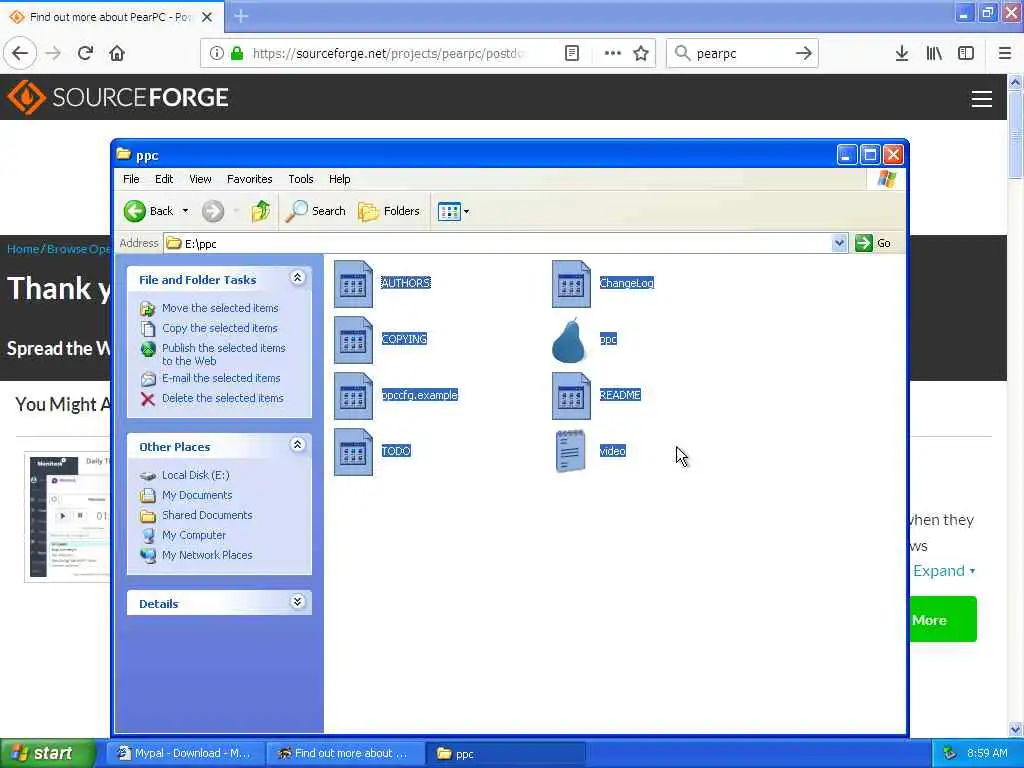This screenshot has height=768, width=1024.
Task: Show site information icon in URL bar
Action: coord(216,53)
